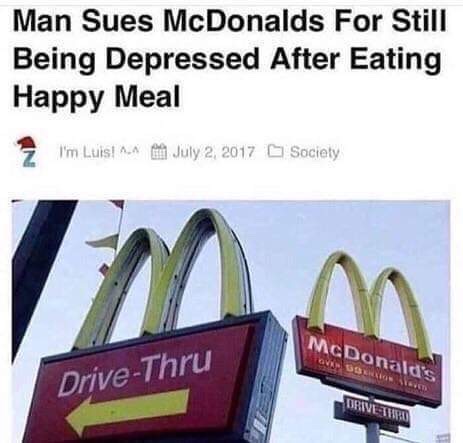The width and height of the screenshot is (463, 443).
Task: Select the July 2, 2017 post date
Action: pyautogui.click(x=214, y=153)
